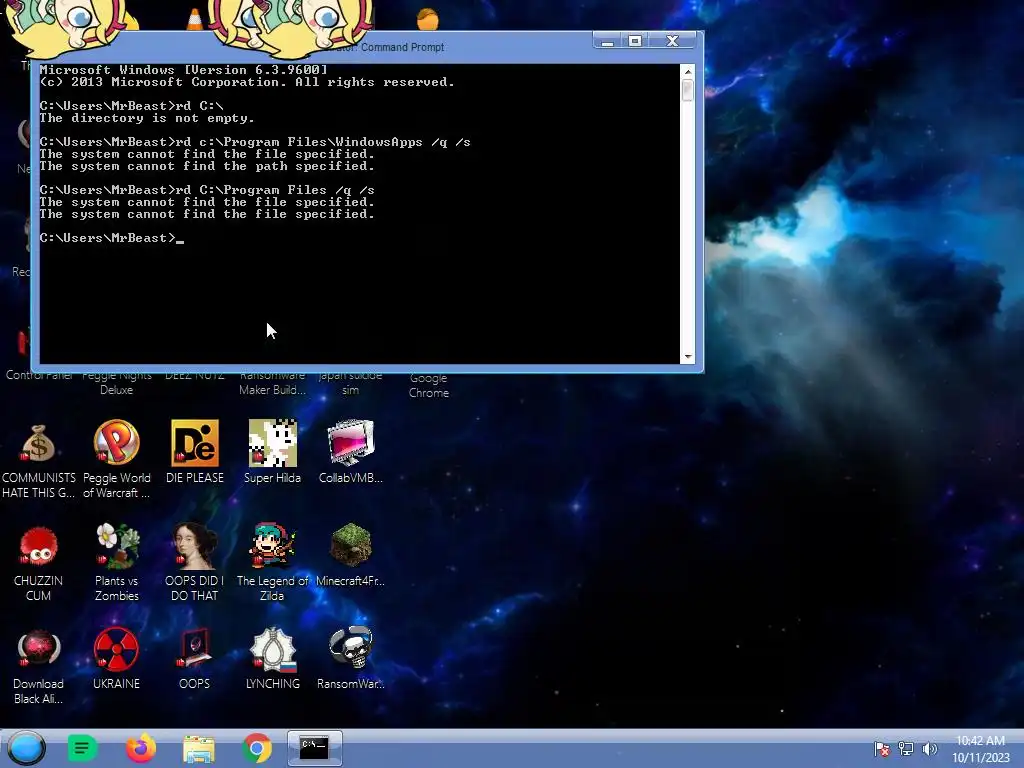1024x768 pixels.
Task: Open Plants vs Zombies desktop icon
Action: (x=116, y=563)
